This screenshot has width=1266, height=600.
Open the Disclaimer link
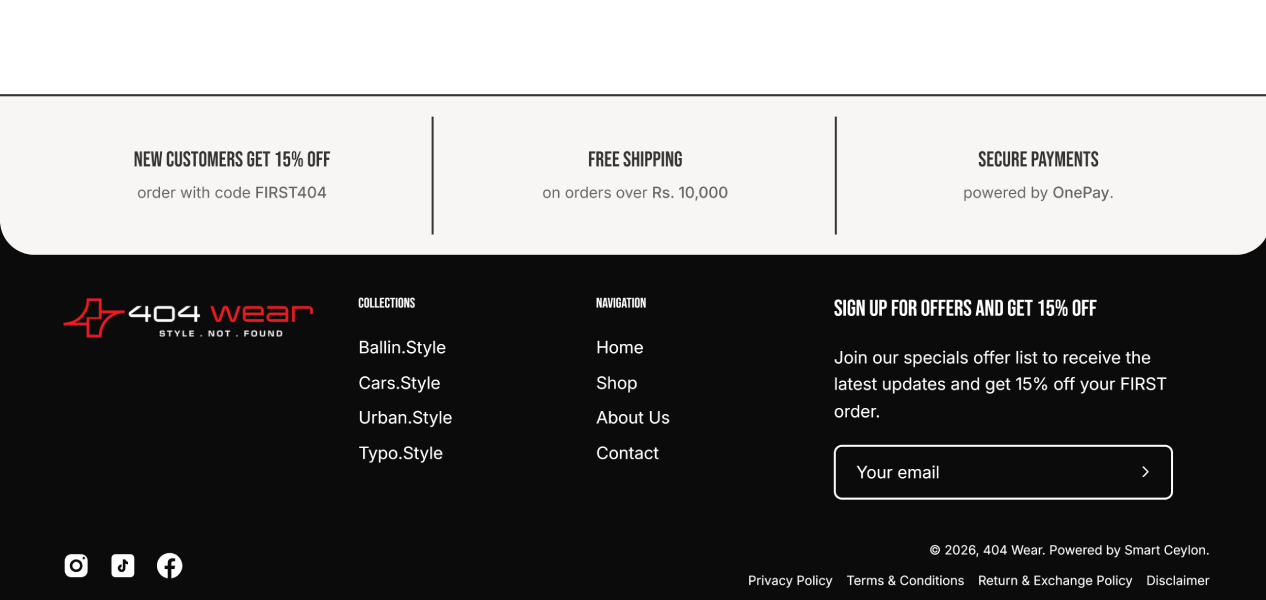[1177, 581]
